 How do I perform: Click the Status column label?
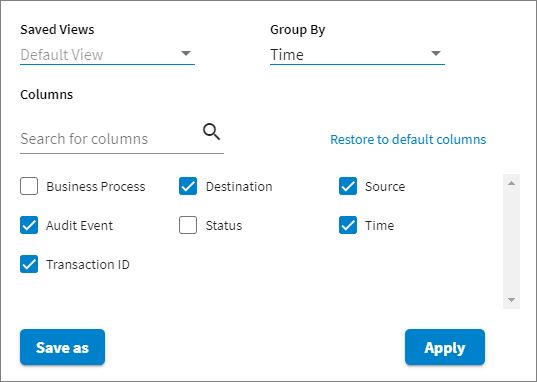click(224, 225)
